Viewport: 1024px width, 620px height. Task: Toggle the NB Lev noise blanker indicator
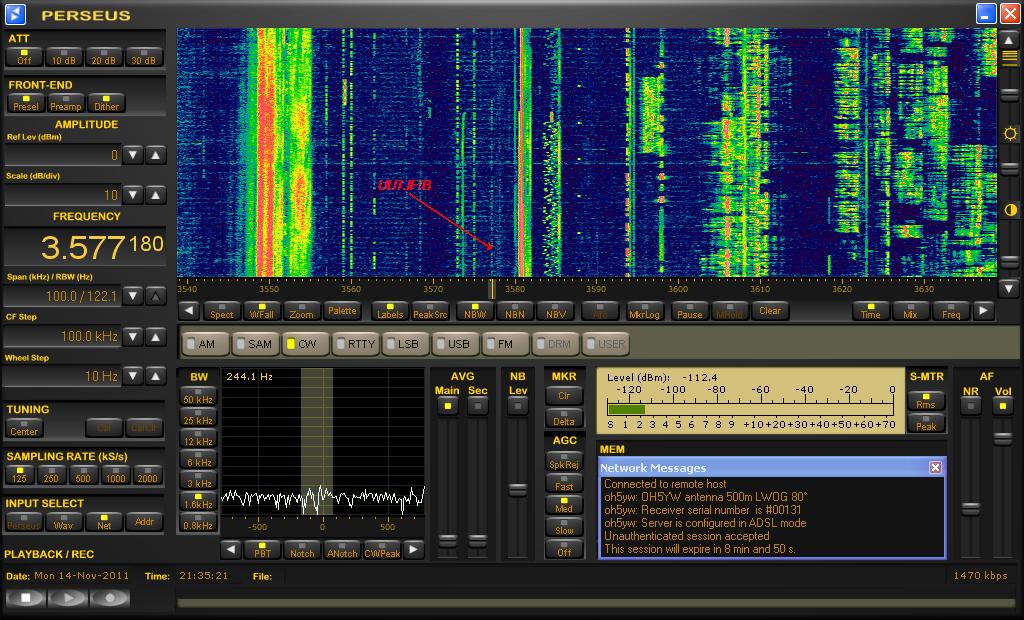(517, 405)
